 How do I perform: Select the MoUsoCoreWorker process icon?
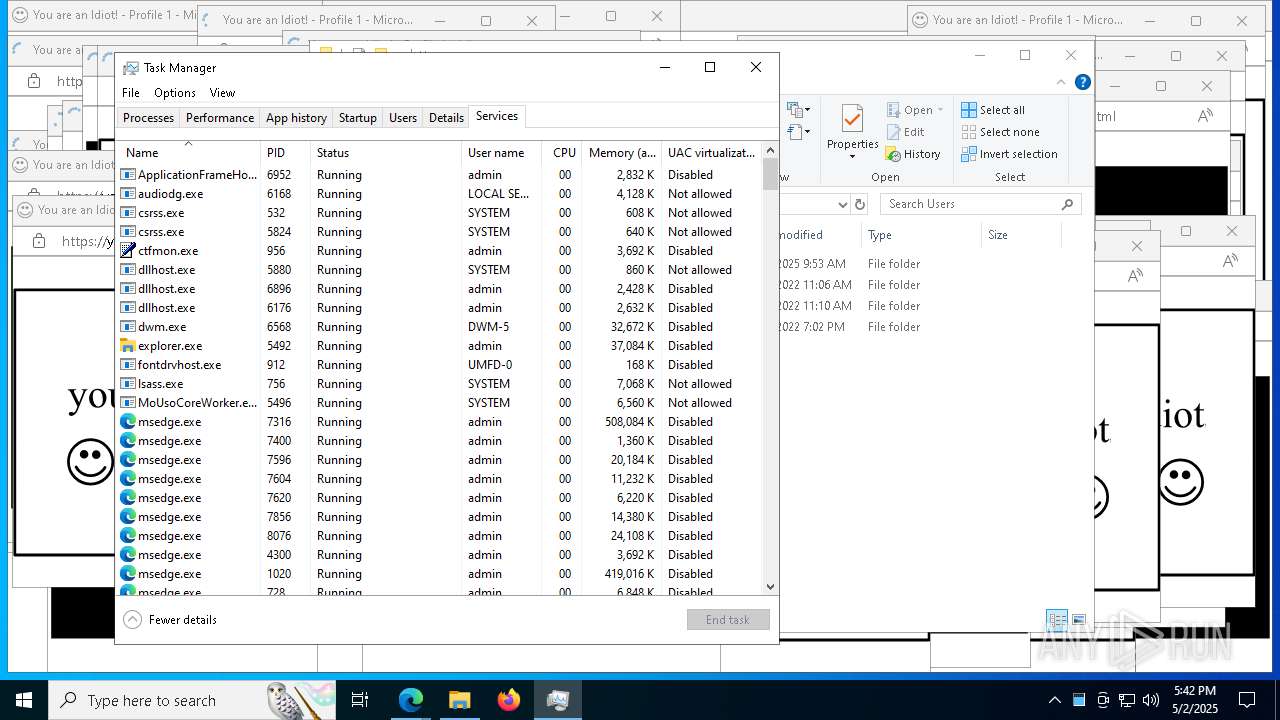coord(128,403)
